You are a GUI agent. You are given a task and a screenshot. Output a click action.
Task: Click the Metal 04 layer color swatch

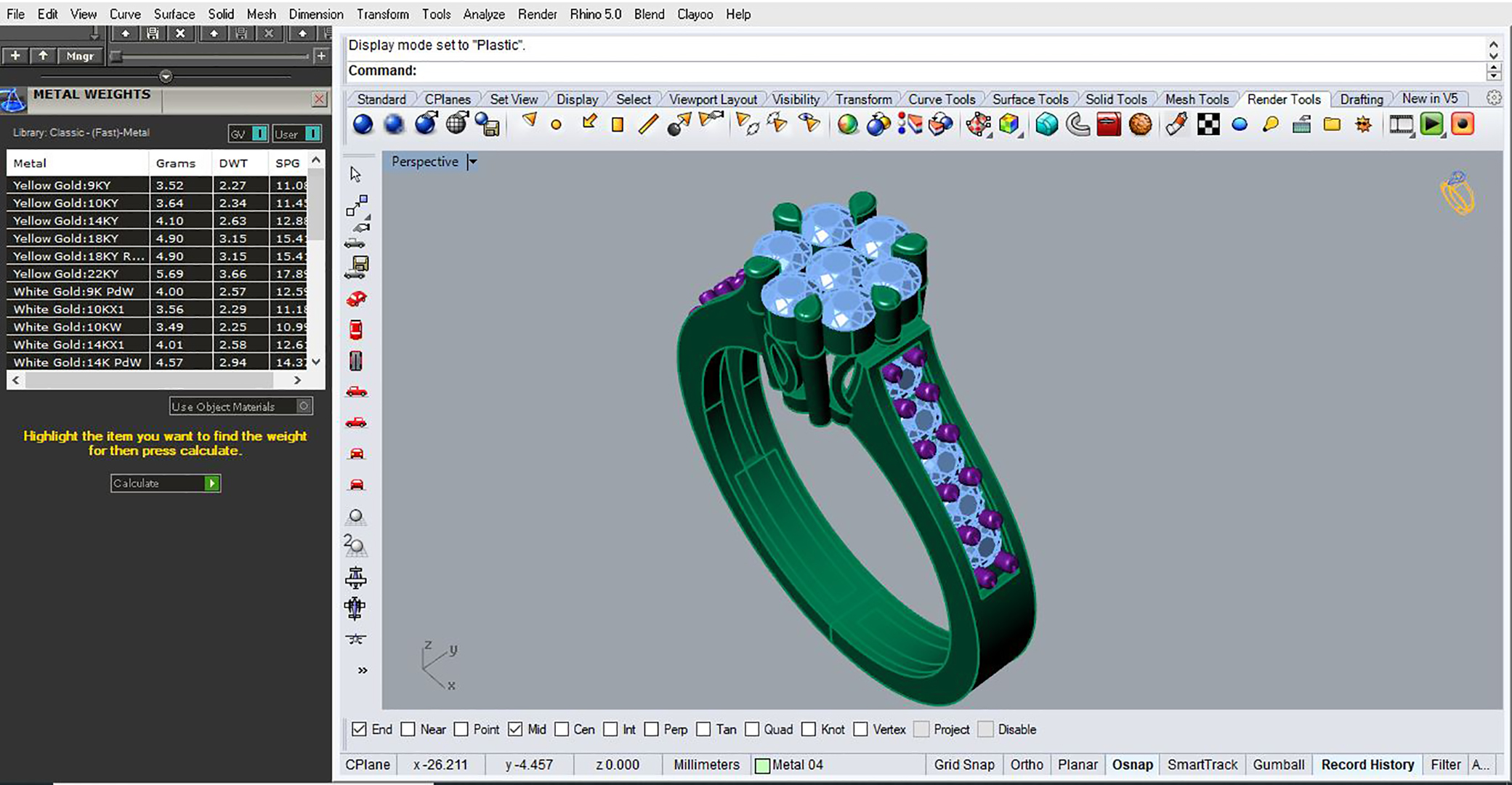click(x=764, y=765)
